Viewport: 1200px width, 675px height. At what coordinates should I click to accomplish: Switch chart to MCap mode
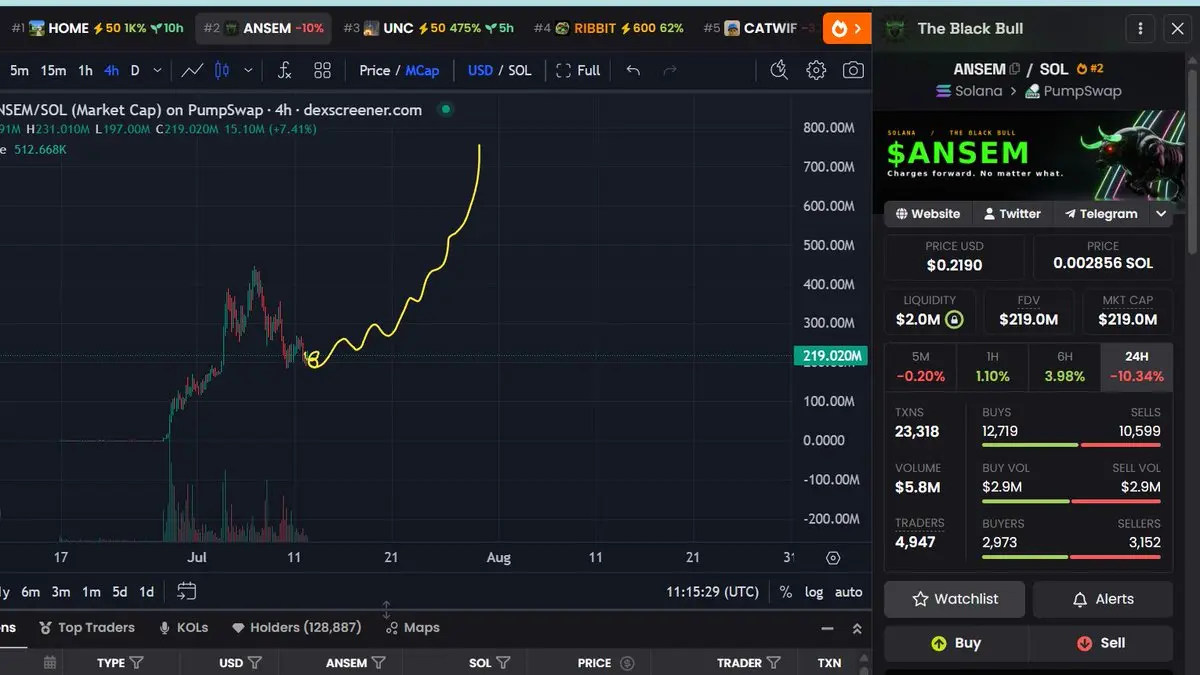click(x=422, y=70)
